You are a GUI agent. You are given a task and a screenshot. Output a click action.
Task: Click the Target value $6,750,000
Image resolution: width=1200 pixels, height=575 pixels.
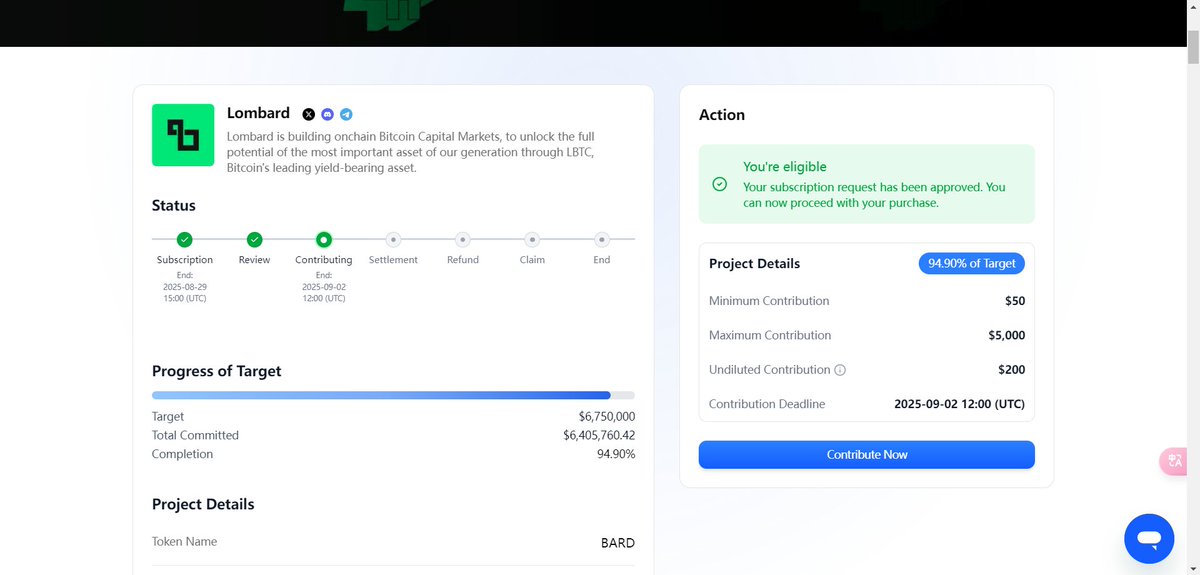[x=607, y=416]
